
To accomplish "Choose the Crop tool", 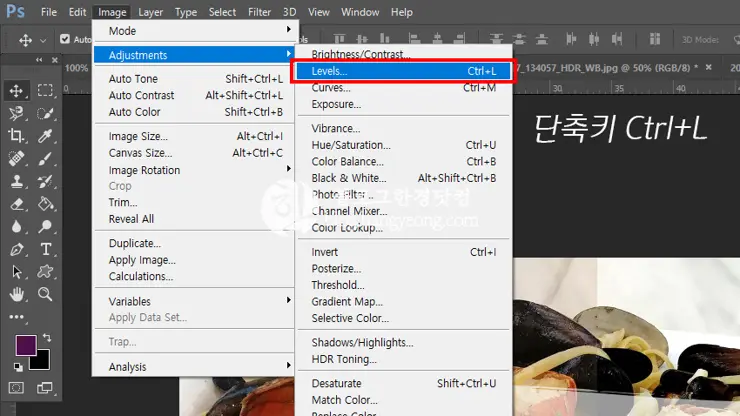I will pos(17,136).
